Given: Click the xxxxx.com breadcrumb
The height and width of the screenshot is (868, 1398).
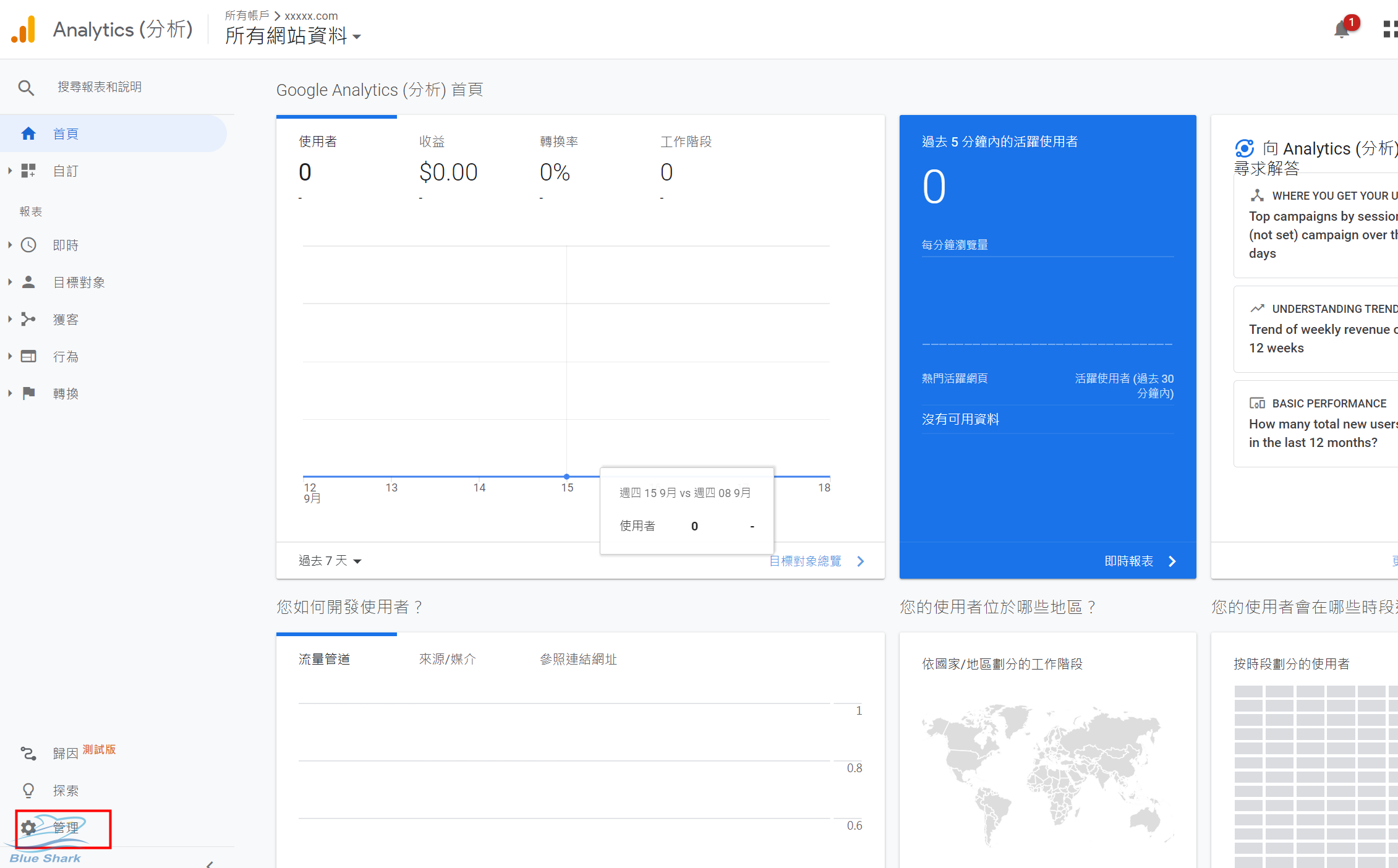Looking at the screenshot, I should point(311,15).
